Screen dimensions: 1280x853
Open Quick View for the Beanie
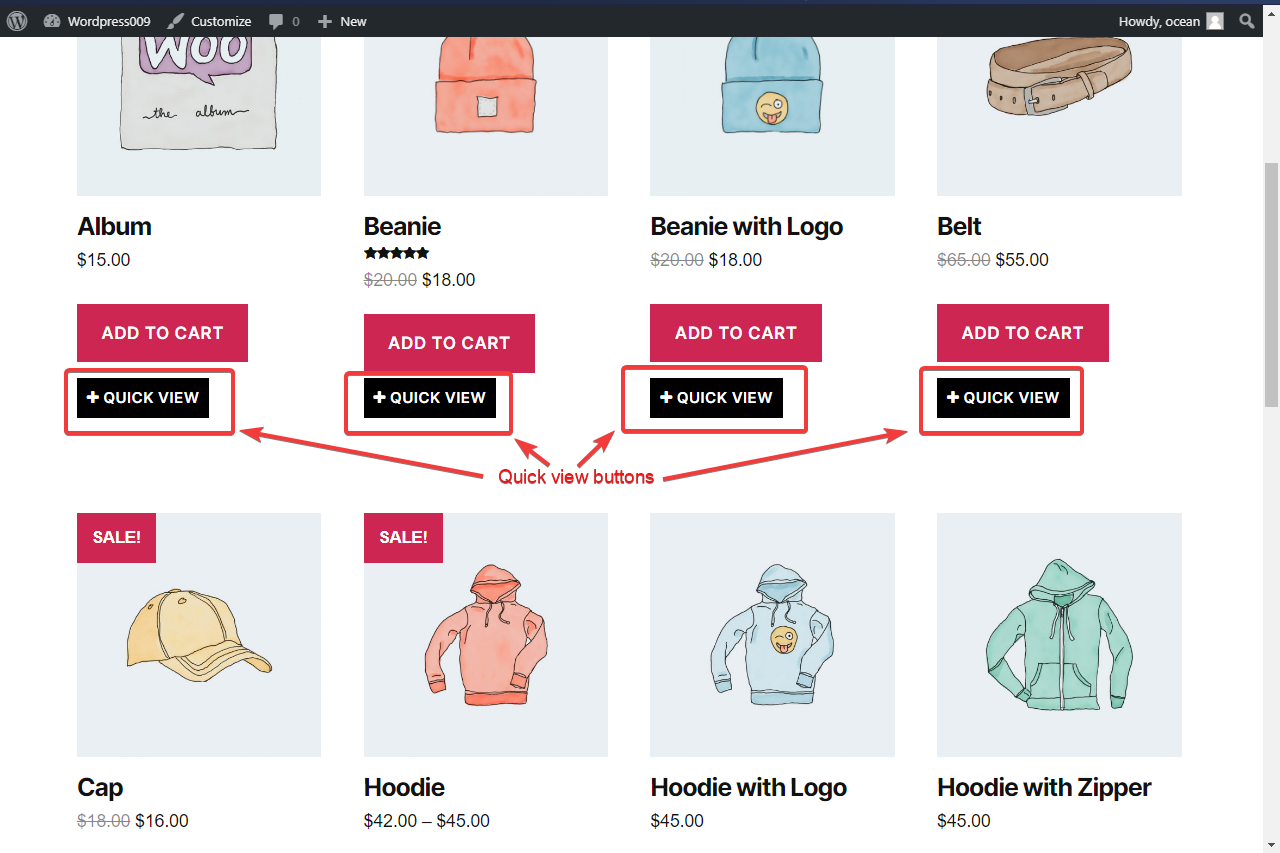tap(428, 397)
